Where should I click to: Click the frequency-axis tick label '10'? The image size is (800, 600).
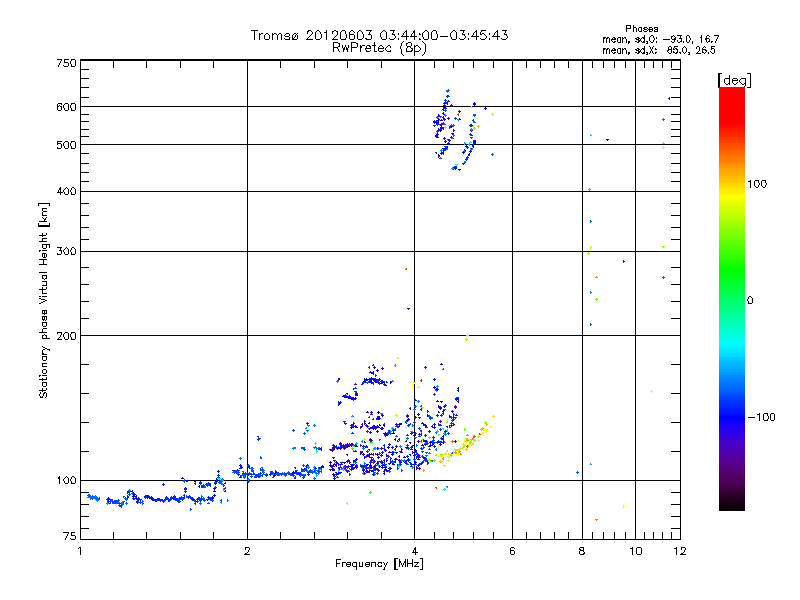[636, 551]
